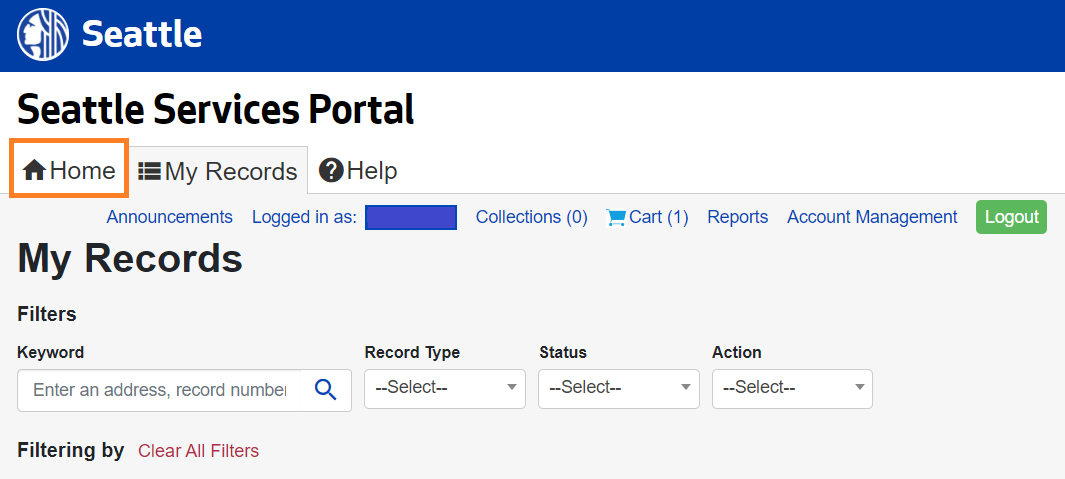1065x479 pixels.
Task: Click the question mark Help icon
Action: pos(331,171)
